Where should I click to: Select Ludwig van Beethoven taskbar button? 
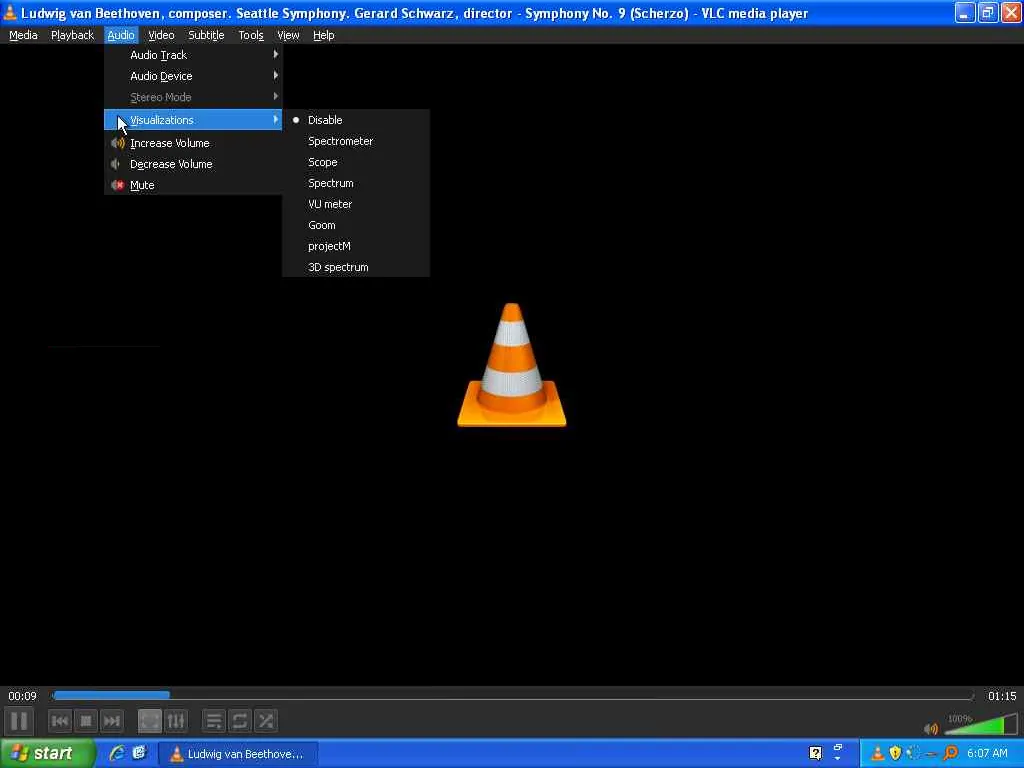point(238,754)
